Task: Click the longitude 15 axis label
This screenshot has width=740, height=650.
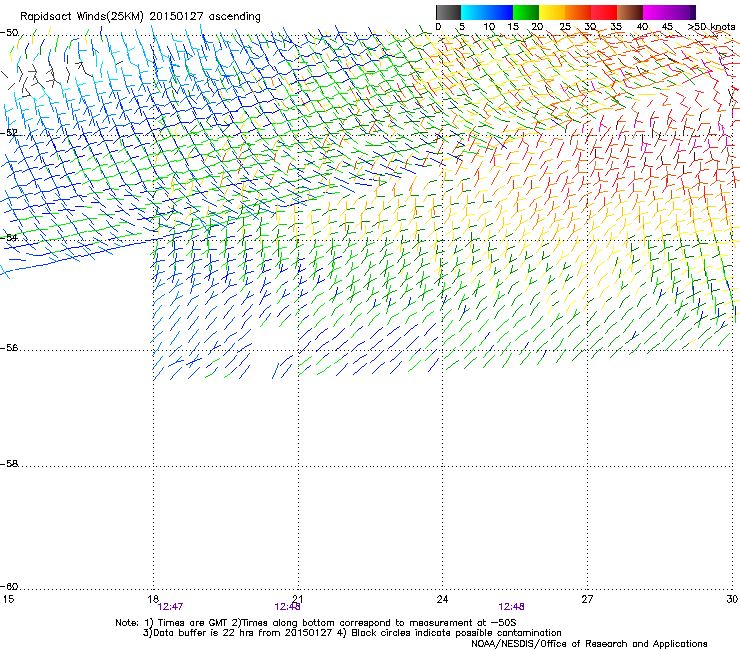Action: (8, 599)
